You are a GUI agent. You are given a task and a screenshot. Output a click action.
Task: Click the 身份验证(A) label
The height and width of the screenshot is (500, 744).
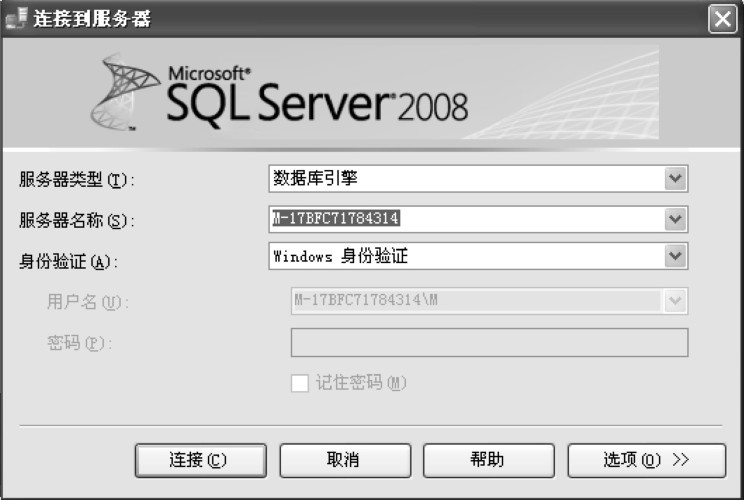click(x=68, y=261)
